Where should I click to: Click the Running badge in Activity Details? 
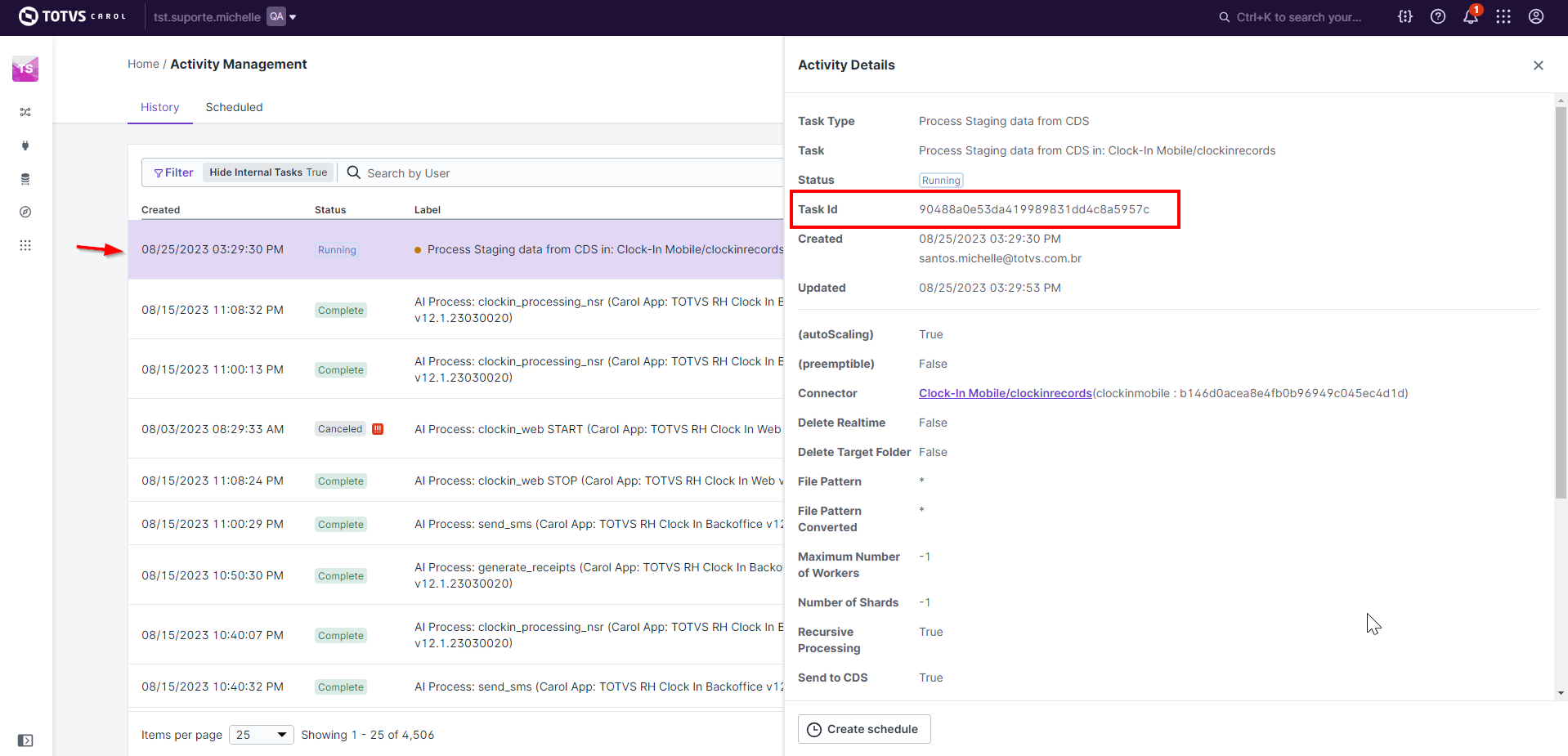(941, 181)
